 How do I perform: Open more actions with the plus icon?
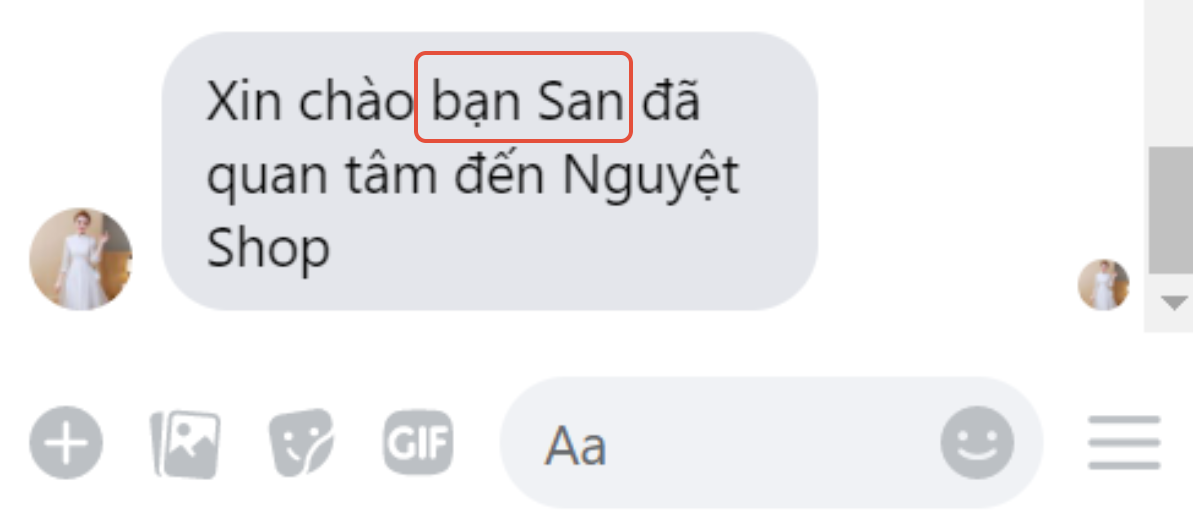click(x=66, y=443)
